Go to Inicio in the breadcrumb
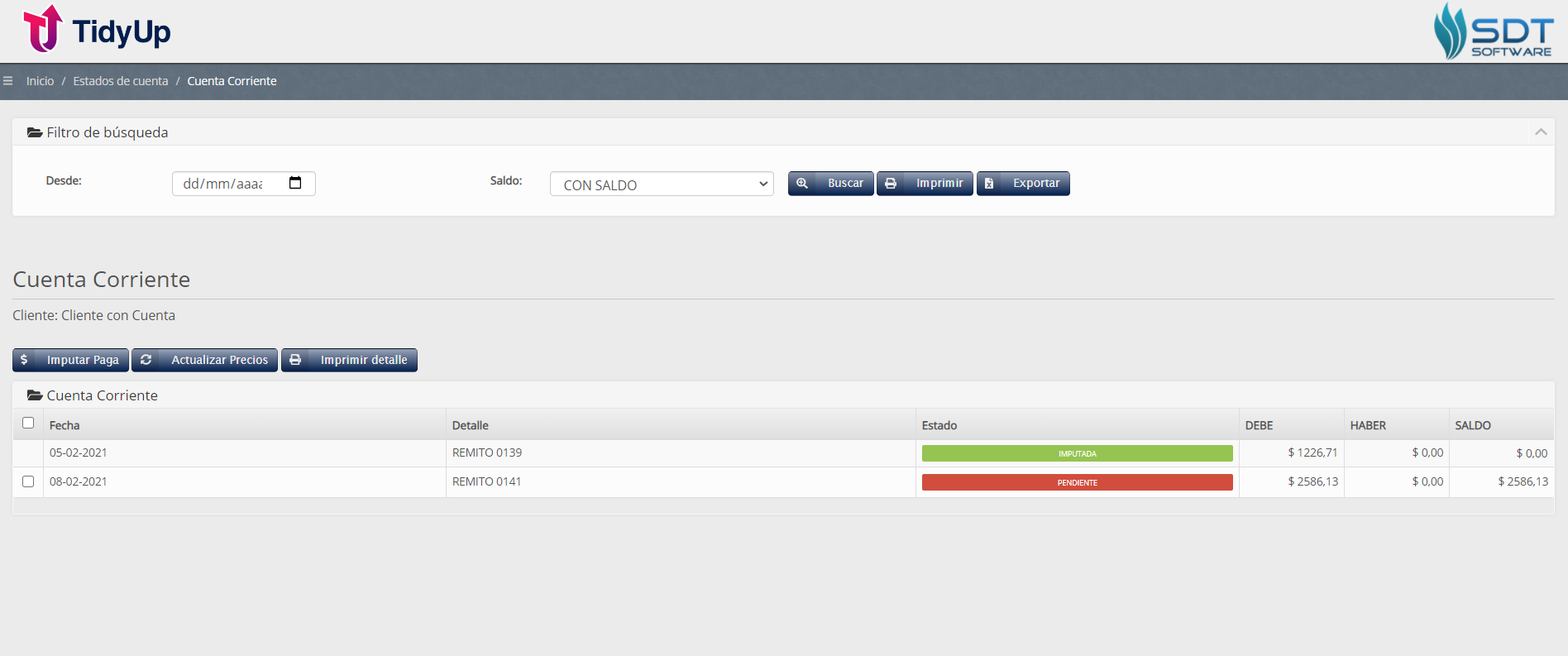Screen dimensions: 1568x656 (x=40, y=81)
